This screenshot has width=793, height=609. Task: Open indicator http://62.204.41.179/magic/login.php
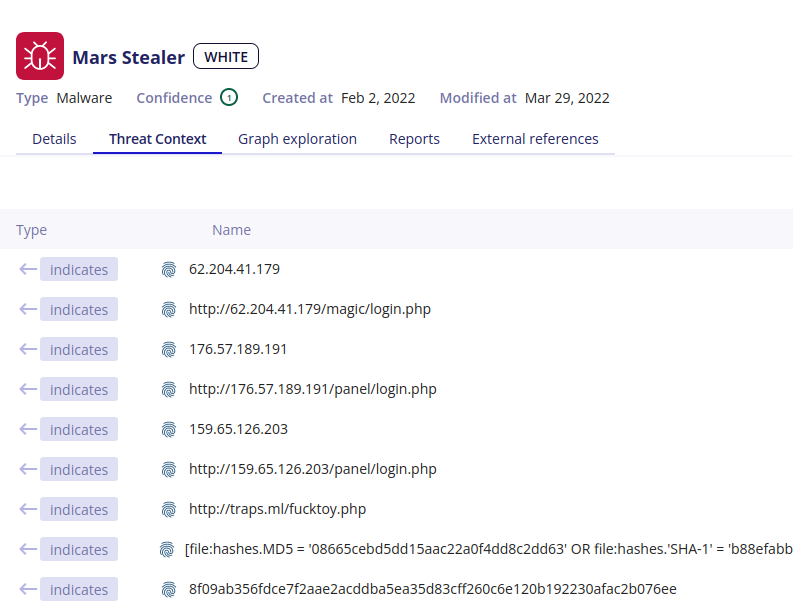[x=310, y=309]
